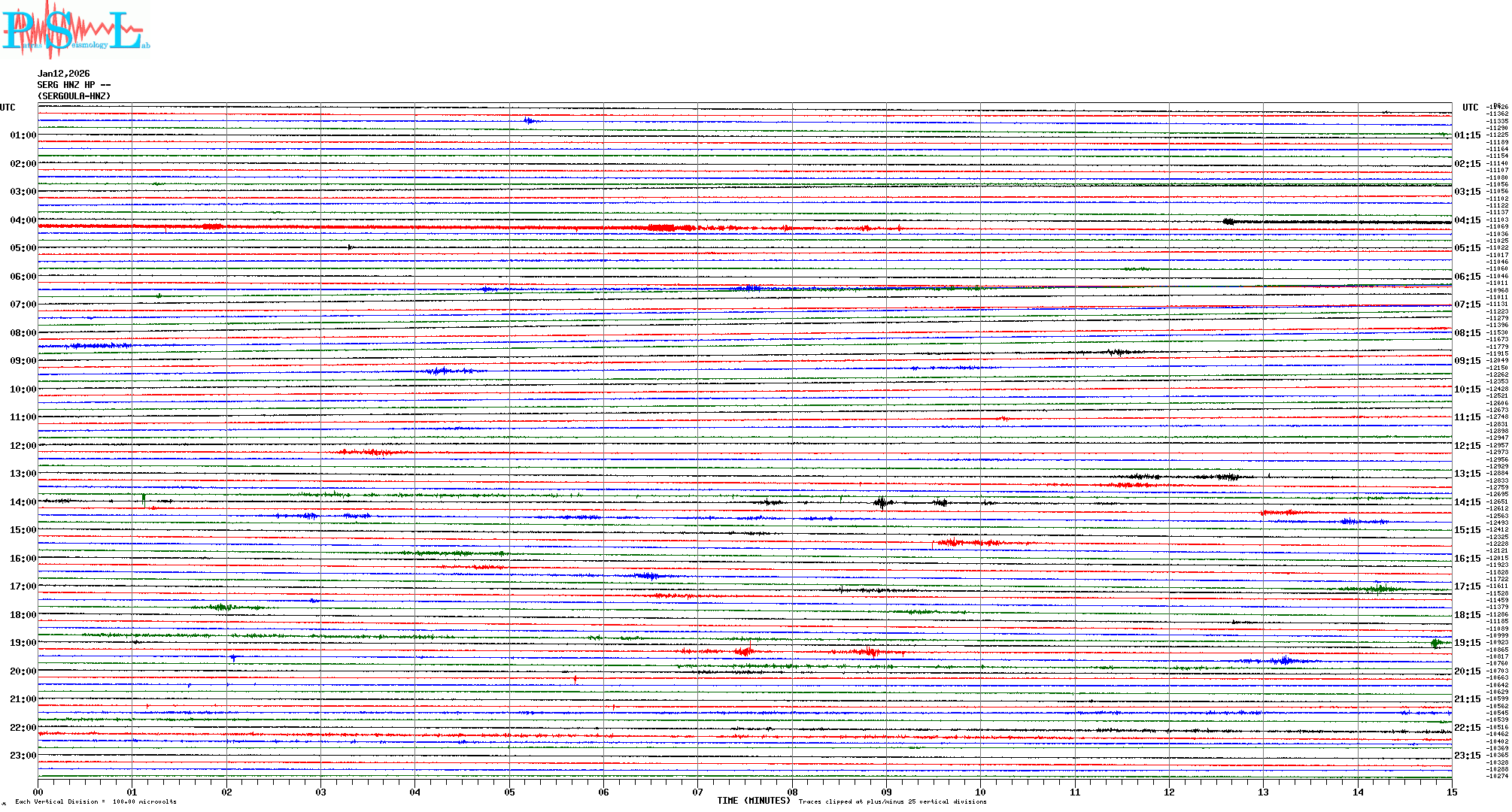Click the right UTC axis label
Screen dimensions: 1512x812
pos(1470,108)
